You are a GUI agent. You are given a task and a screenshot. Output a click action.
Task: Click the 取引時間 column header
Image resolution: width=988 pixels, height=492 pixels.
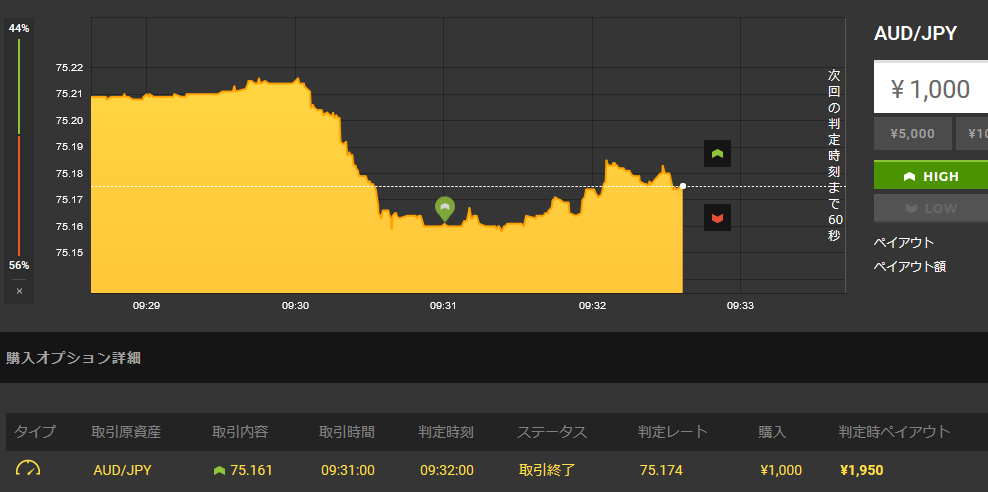[347, 432]
